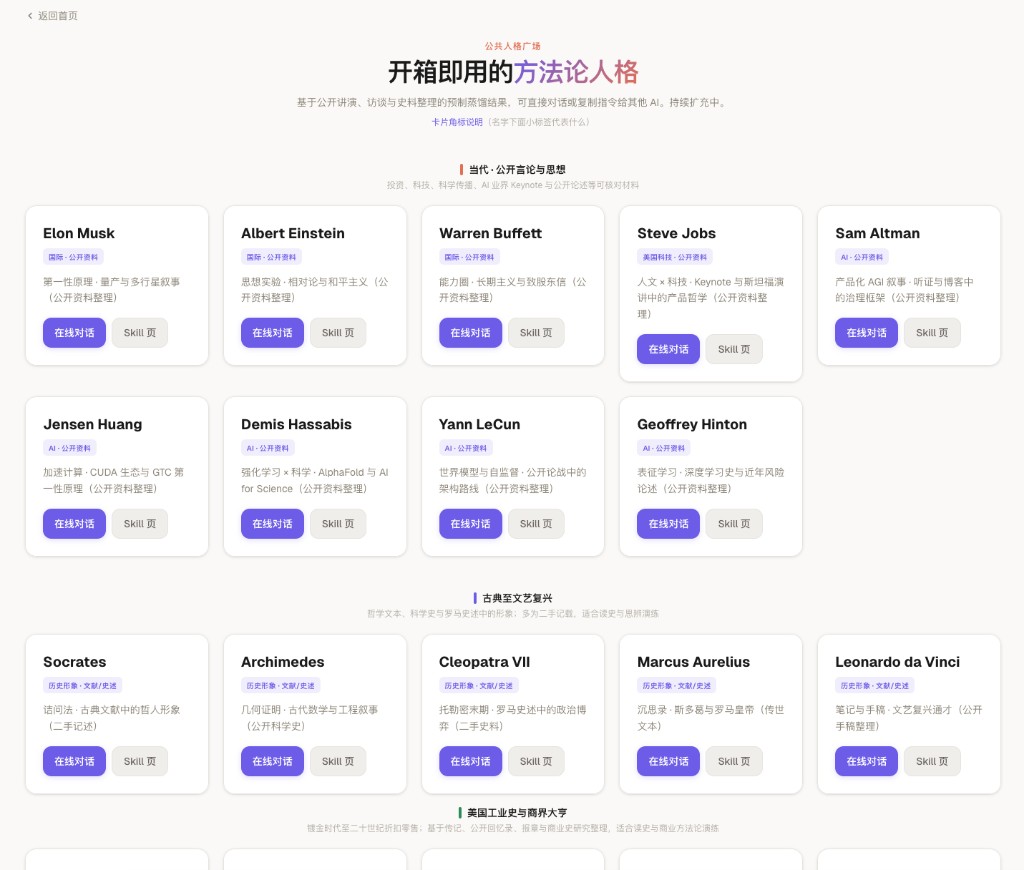Start 在线对话 with Albert Einstein
Image resolution: width=1024 pixels, height=870 pixels.
point(272,332)
